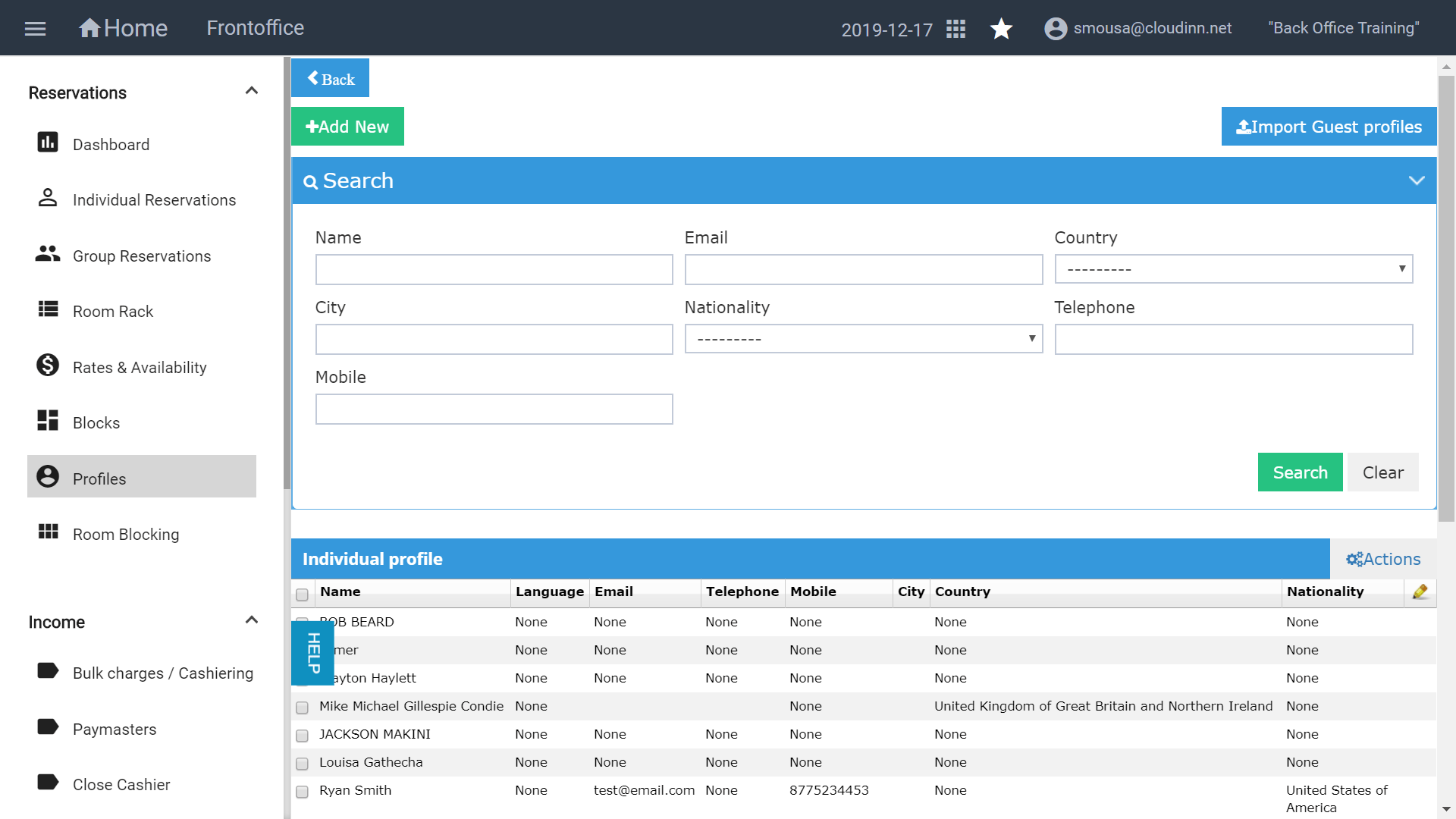The width and height of the screenshot is (1456, 819).
Task: Click Import Guest profiles button
Action: 1329,127
